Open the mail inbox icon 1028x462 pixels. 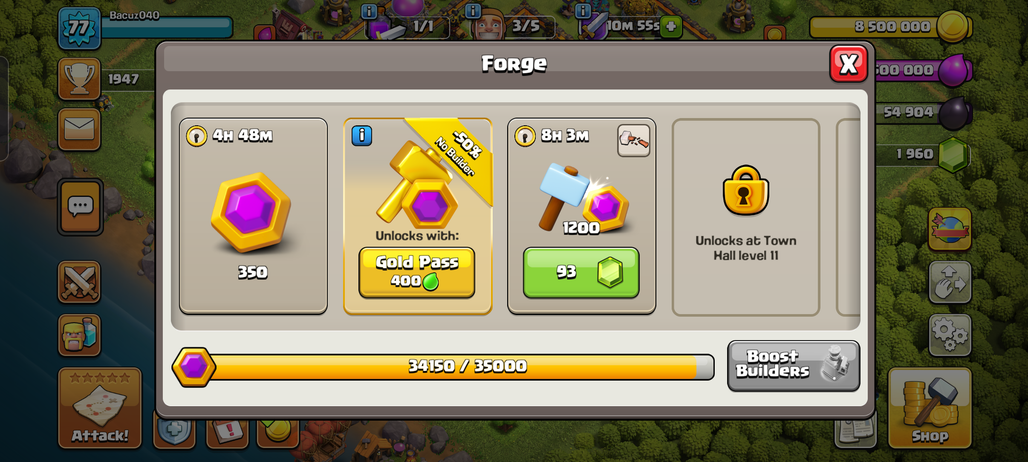pos(79,129)
